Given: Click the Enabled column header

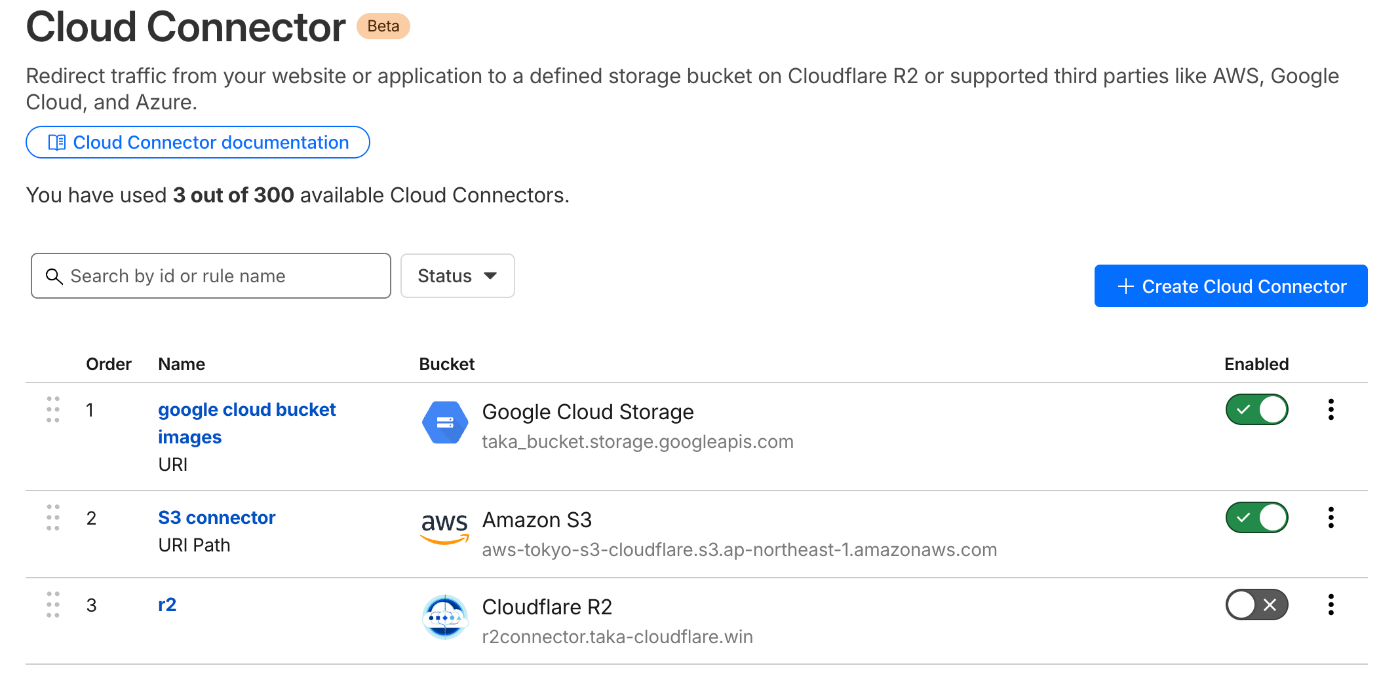Looking at the screenshot, I should pyautogui.click(x=1256, y=364).
